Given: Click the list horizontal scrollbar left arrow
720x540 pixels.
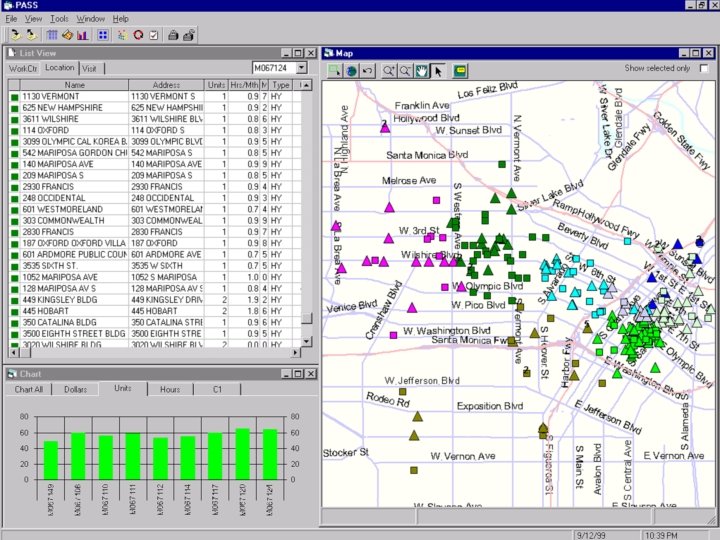Looking at the screenshot, I should pyautogui.click(x=14, y=352).
